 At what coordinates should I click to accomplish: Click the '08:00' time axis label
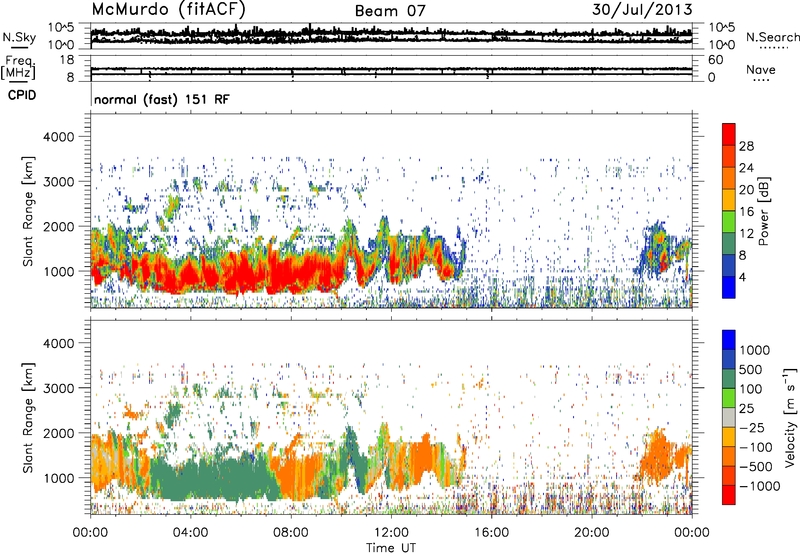(290, 533)
